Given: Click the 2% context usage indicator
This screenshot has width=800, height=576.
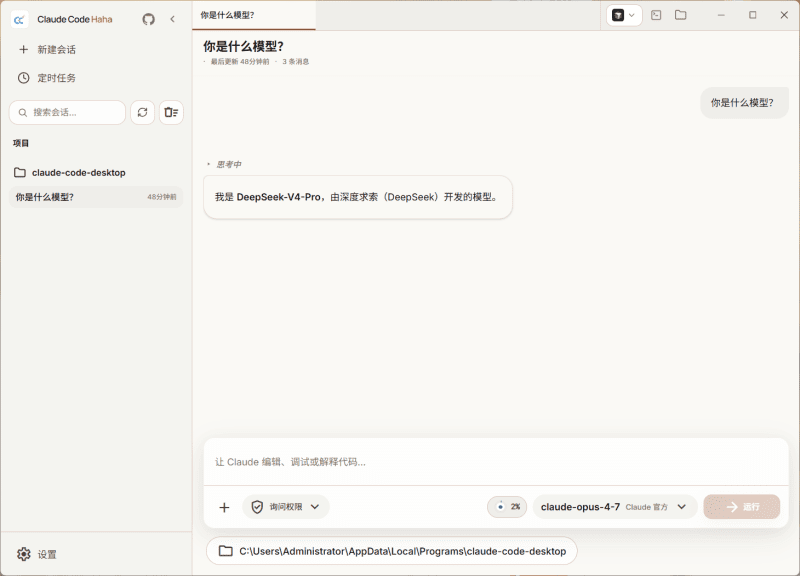Looking at the screenshot, I should coord(507,507).
